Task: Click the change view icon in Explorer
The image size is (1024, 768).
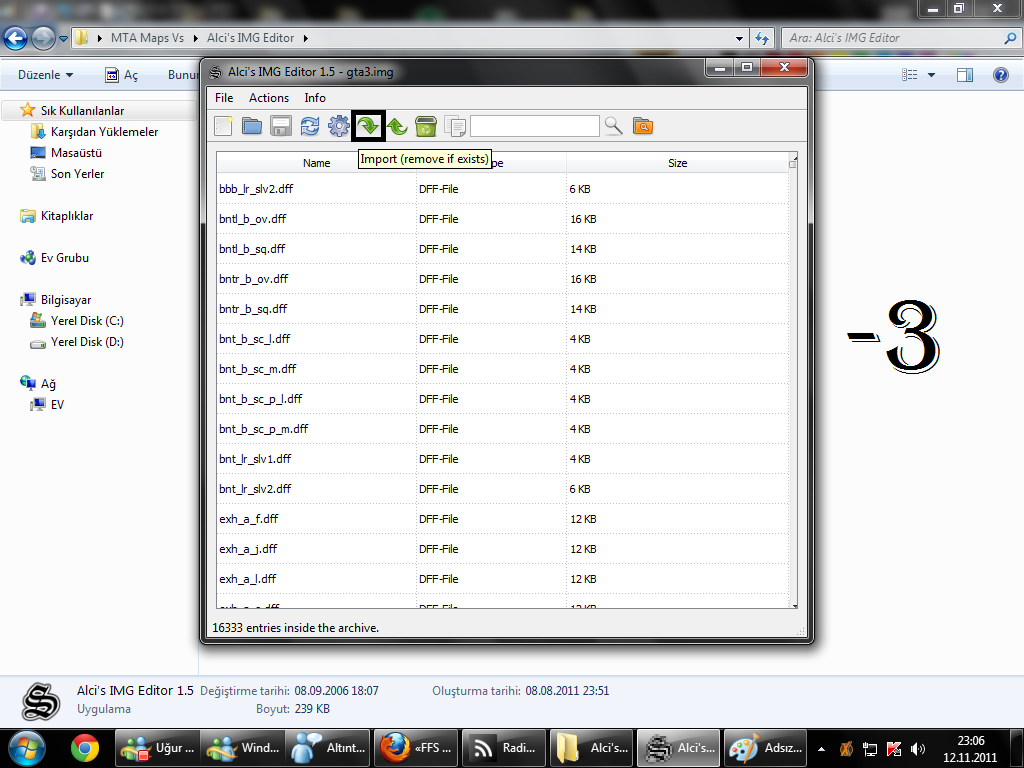Action: tap(909, 74)
